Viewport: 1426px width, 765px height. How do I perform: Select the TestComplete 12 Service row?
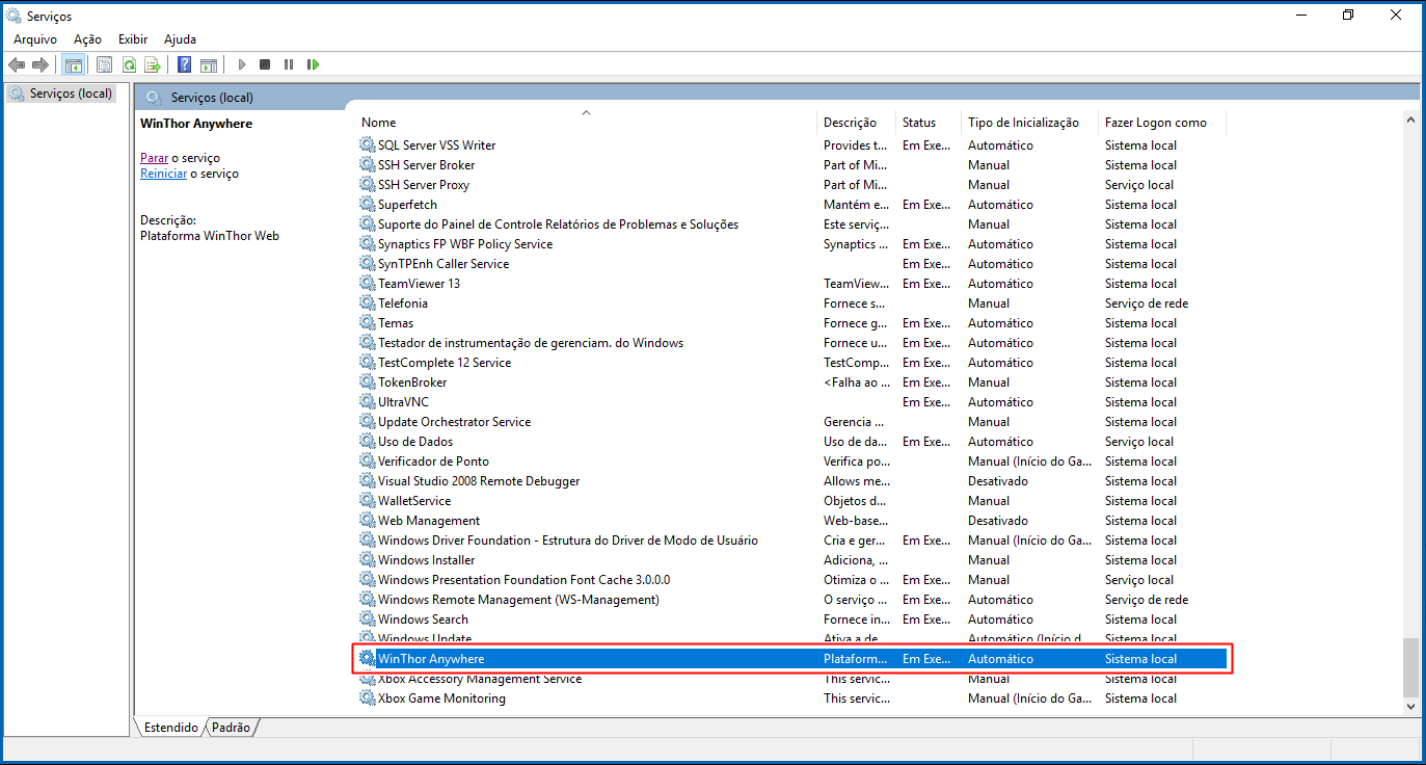[792, 362]
